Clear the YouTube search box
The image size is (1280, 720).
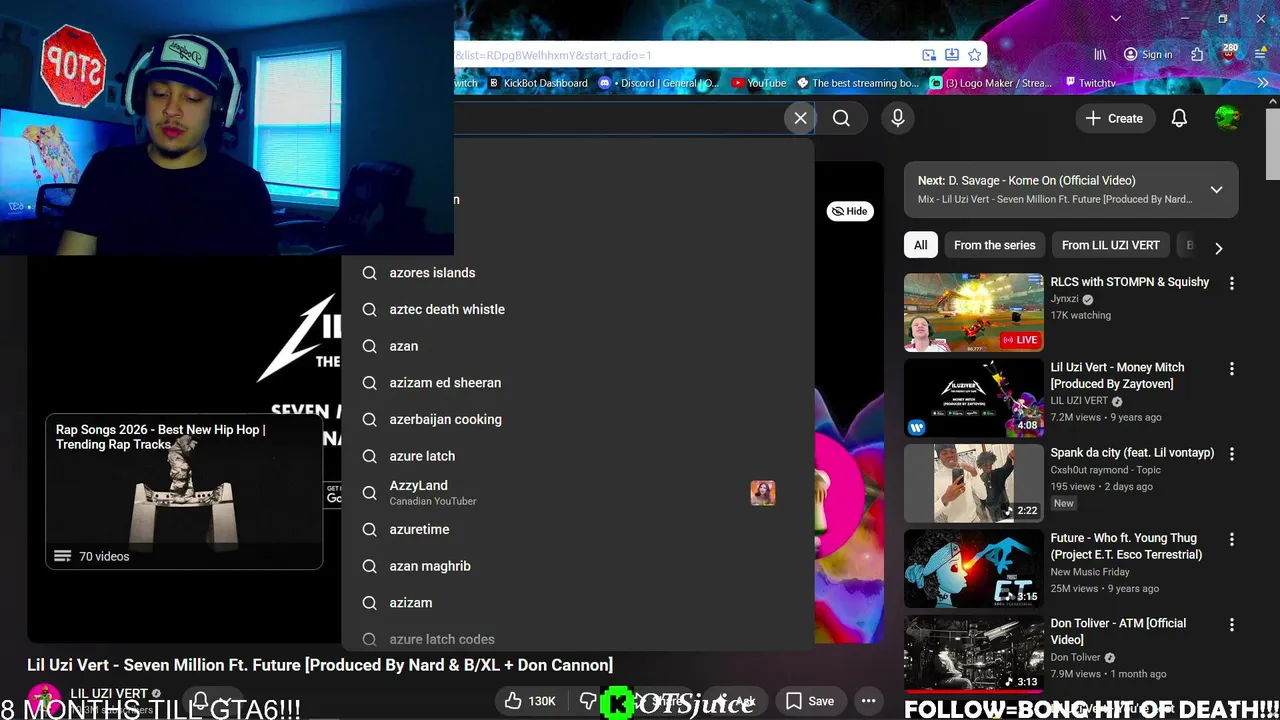pyautogui.click(x=800, y=118)
